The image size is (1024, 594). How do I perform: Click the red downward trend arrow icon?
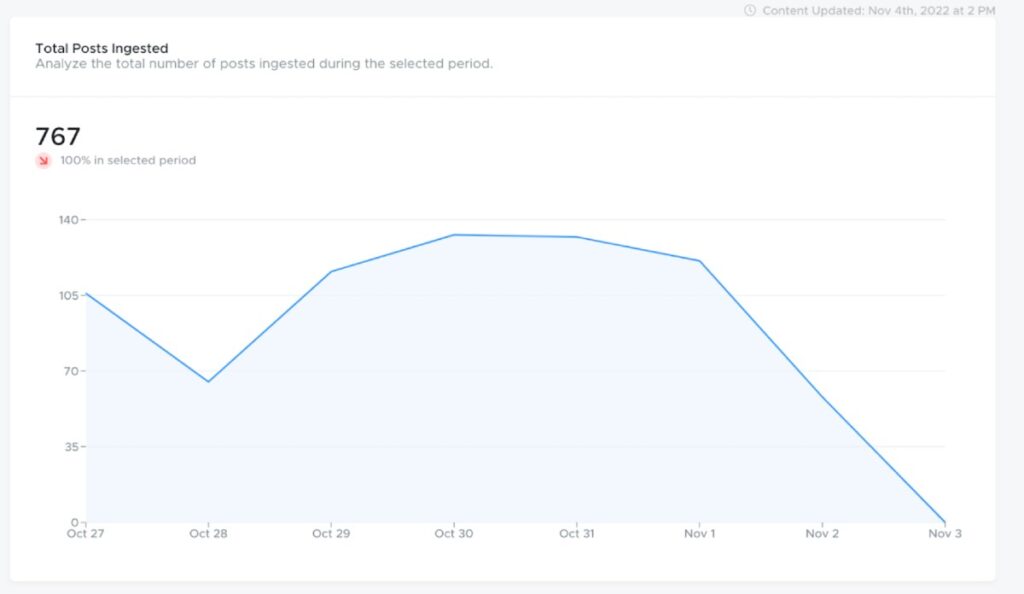tap(43, 160)
